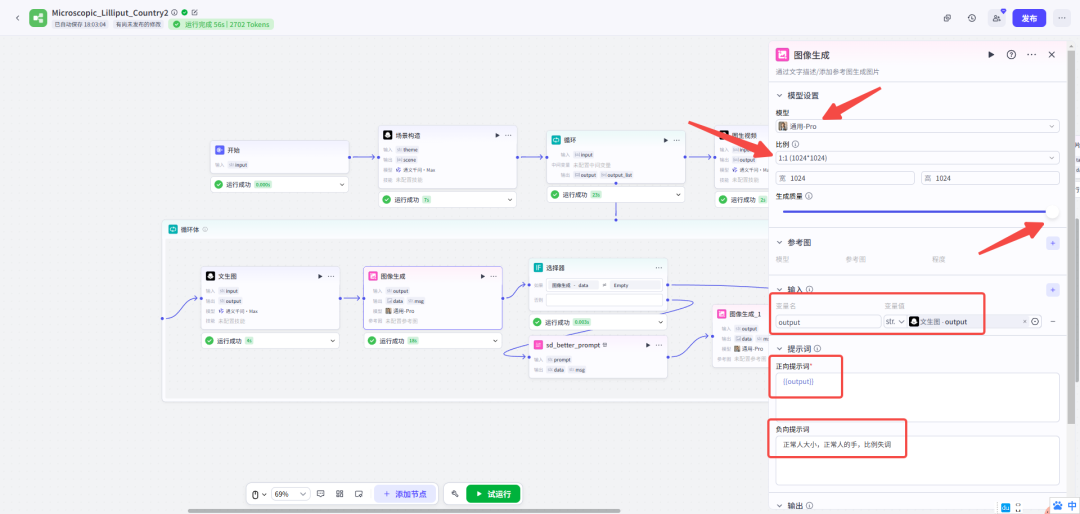Open the debug tool icon beside 试运行
1080x514 pixels.
tap(455, 494)
